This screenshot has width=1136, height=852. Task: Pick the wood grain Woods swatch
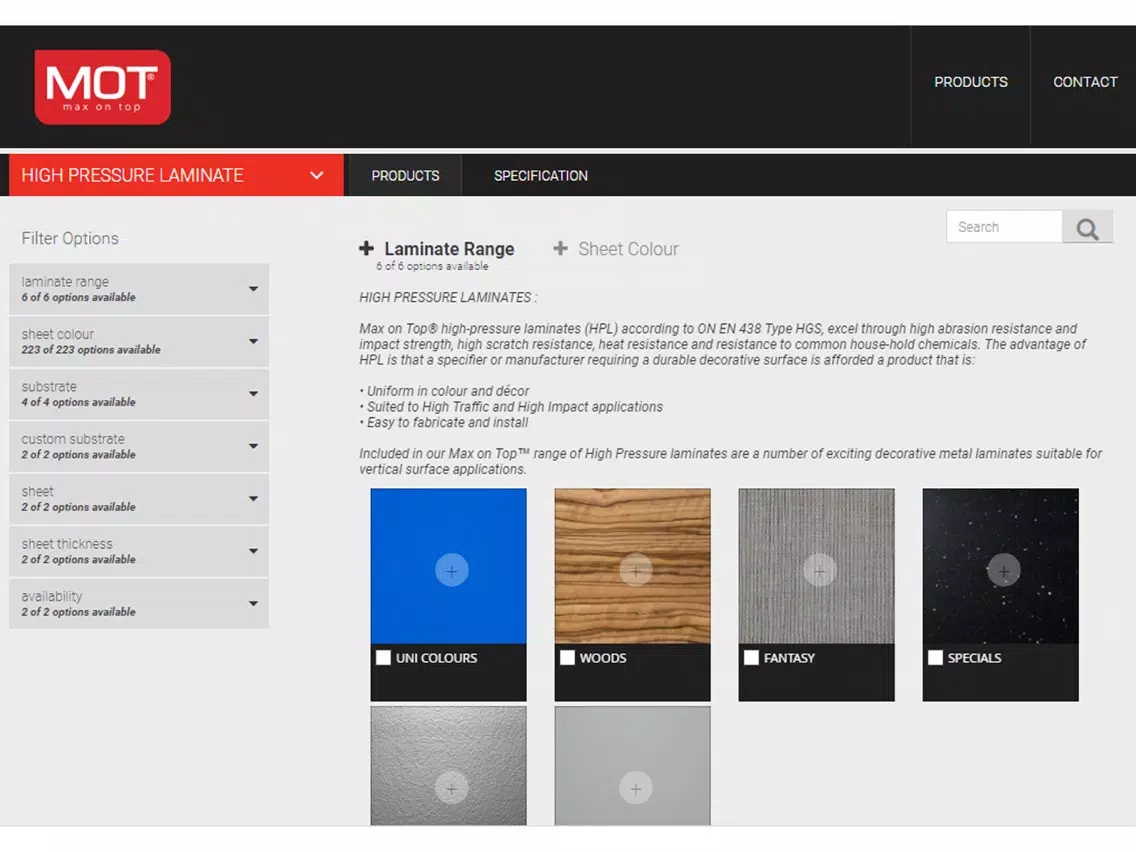[632, 566]
